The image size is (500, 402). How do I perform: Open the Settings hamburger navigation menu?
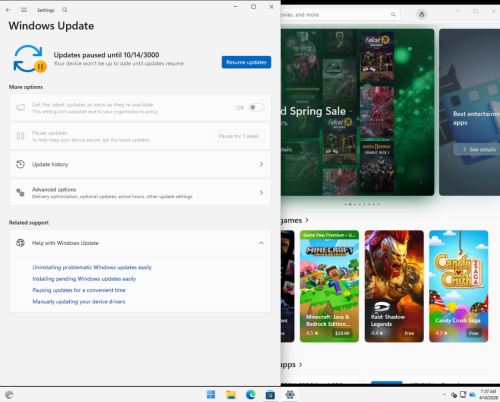point(24,10)
